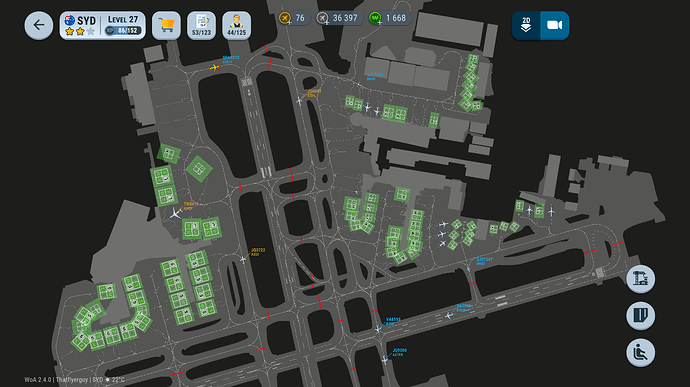Image resolution: width=690 pixels, height=387 pixels.
Task: Select the large plane labeled TW8679
Action: coord(176,214)
